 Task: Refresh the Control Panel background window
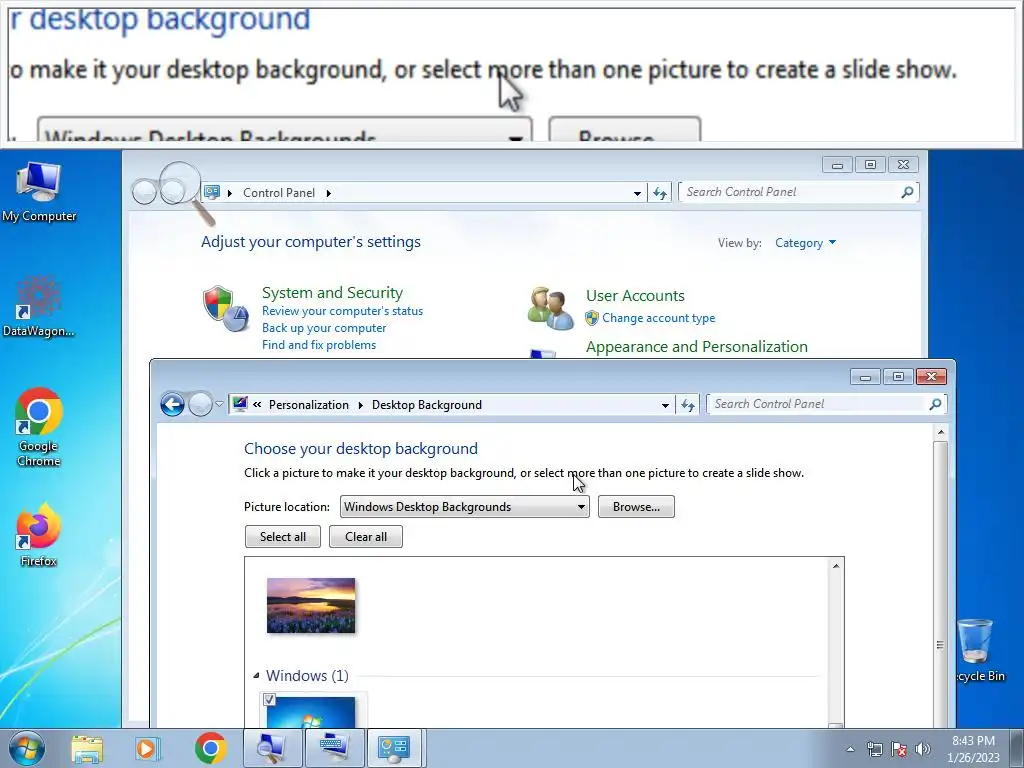[660, 193]
